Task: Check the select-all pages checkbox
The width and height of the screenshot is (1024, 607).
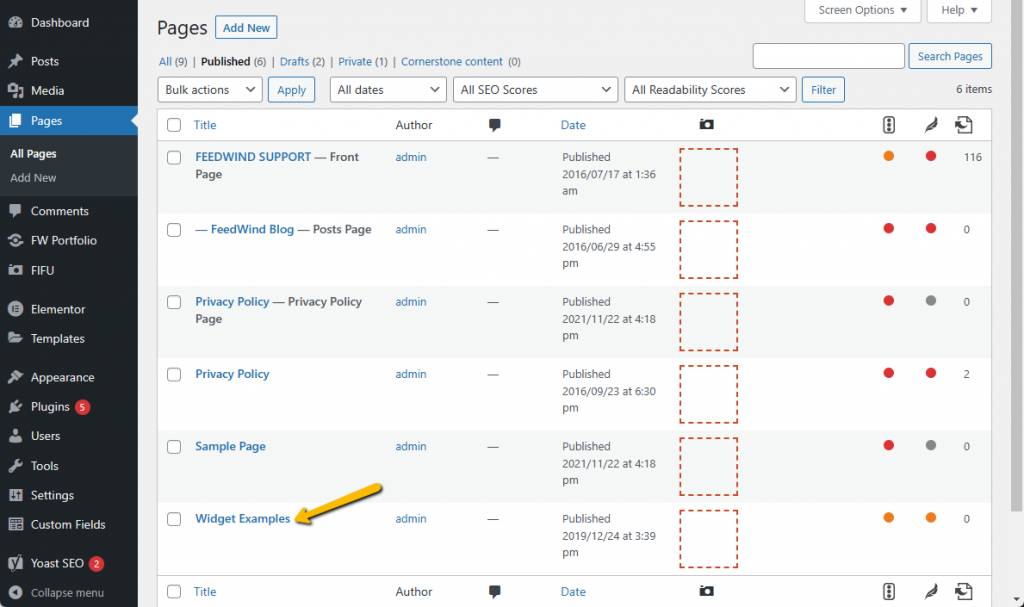Action: click(173, 124)
